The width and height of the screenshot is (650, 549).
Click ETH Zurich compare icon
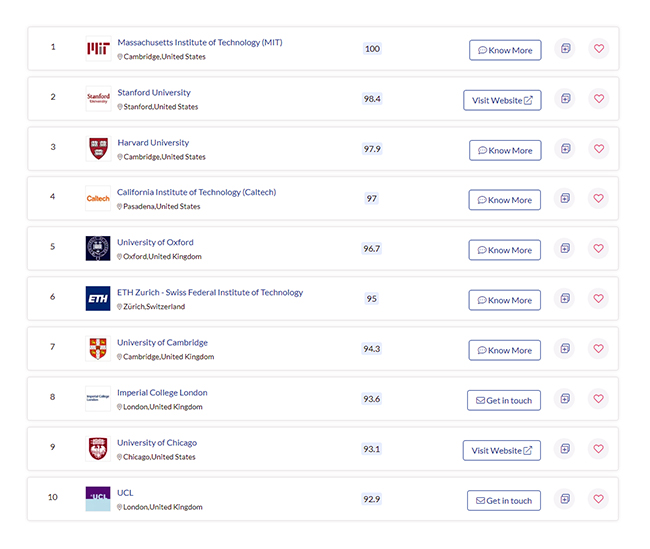565,299
